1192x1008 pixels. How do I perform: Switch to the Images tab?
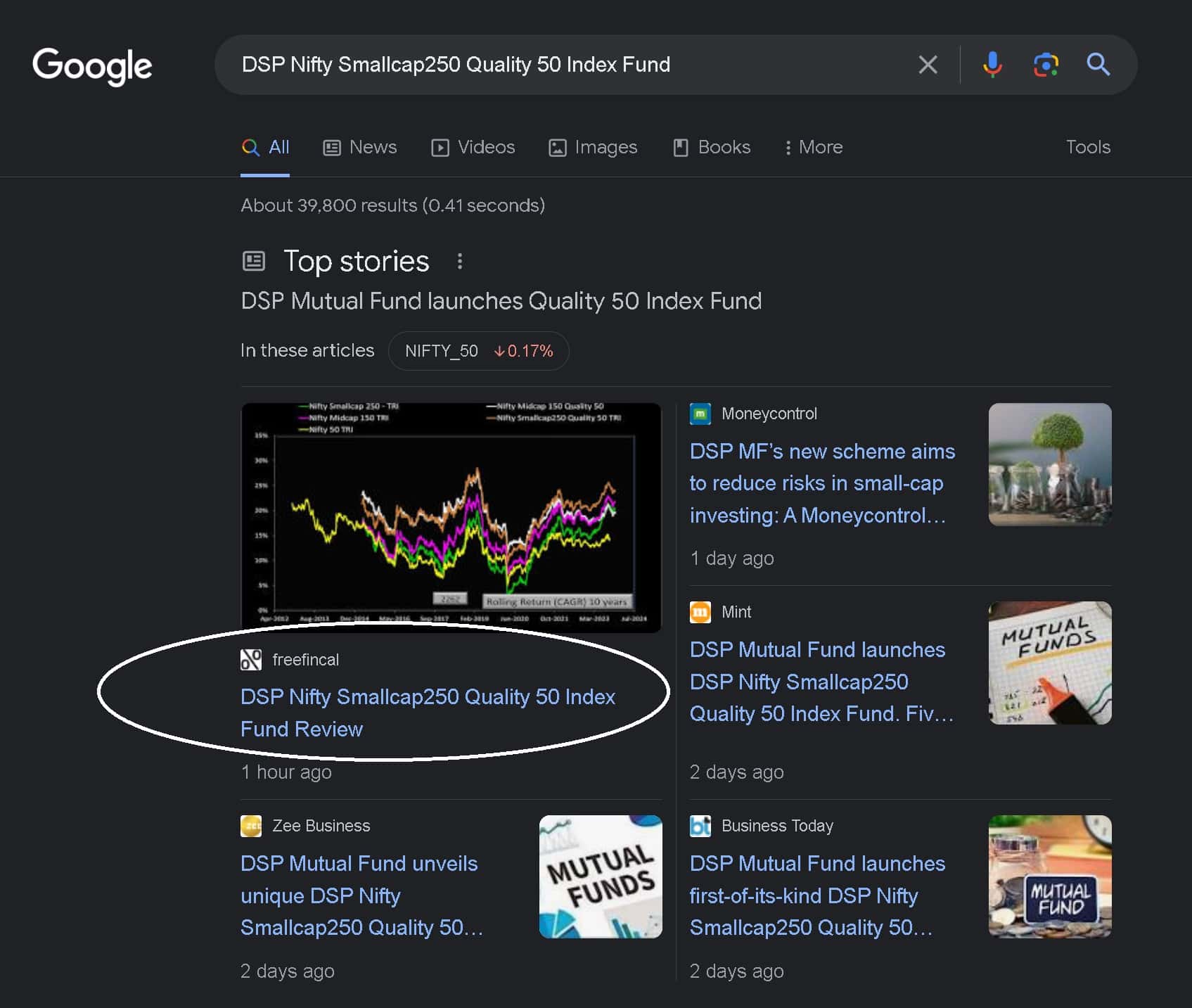[x=593, y=147]
